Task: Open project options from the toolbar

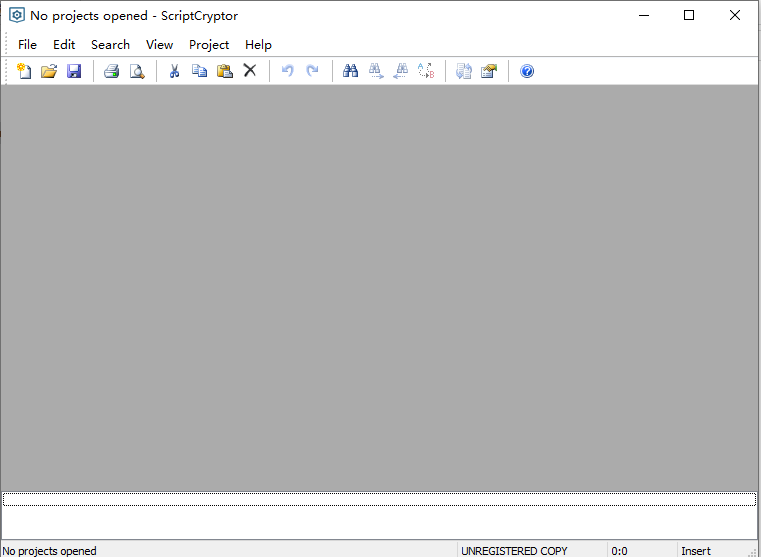Action: [x=489, y=71]
